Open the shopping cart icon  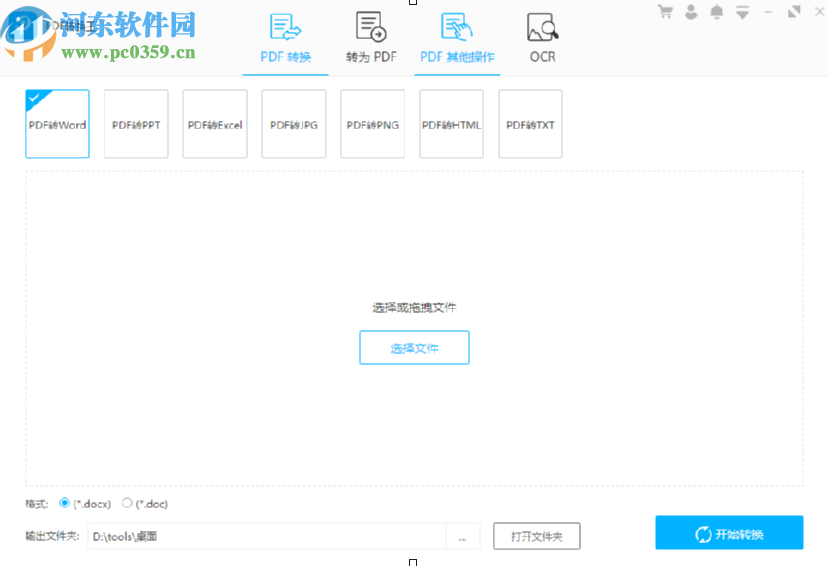coord(665,11)
